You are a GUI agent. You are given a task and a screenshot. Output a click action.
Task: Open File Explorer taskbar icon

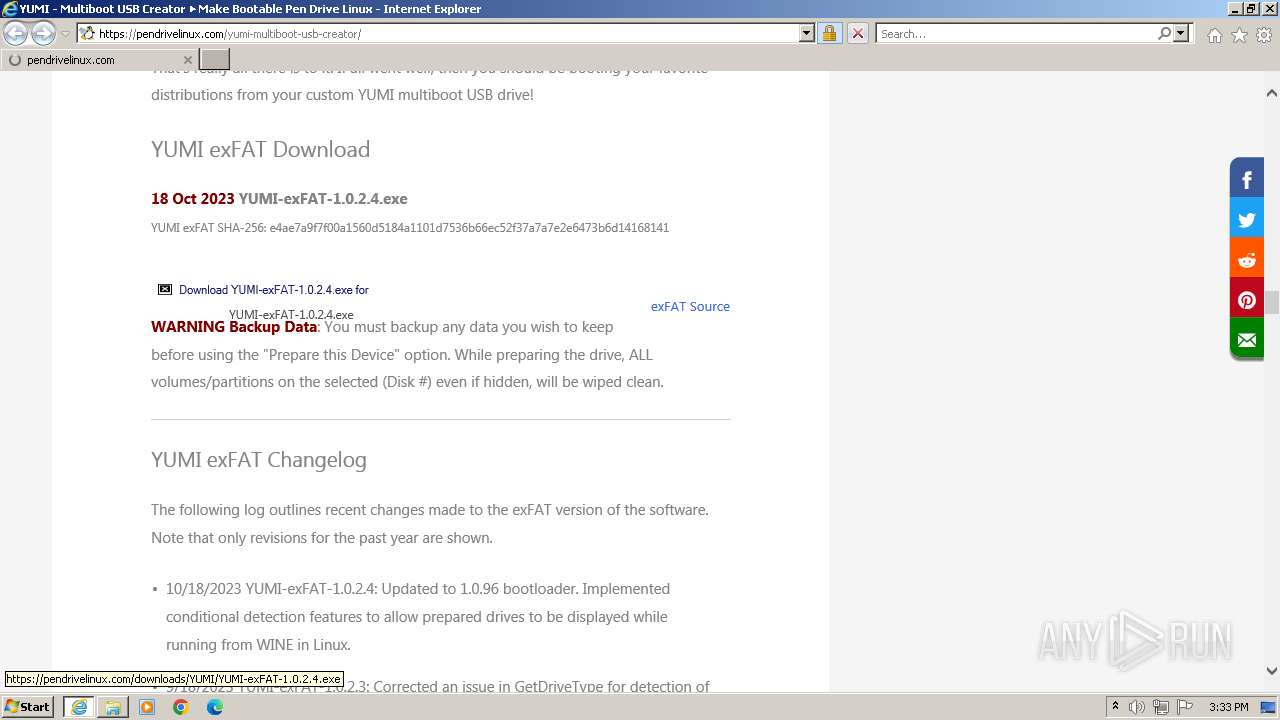tap(113, 707)
